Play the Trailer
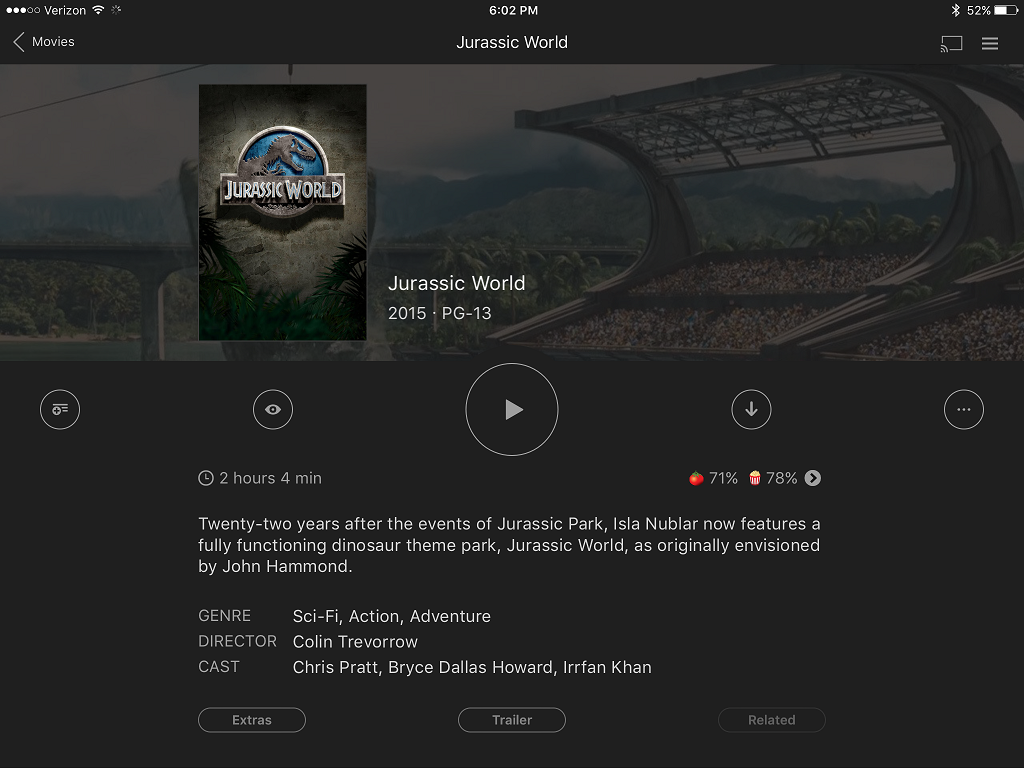 (x=512, y=720)
